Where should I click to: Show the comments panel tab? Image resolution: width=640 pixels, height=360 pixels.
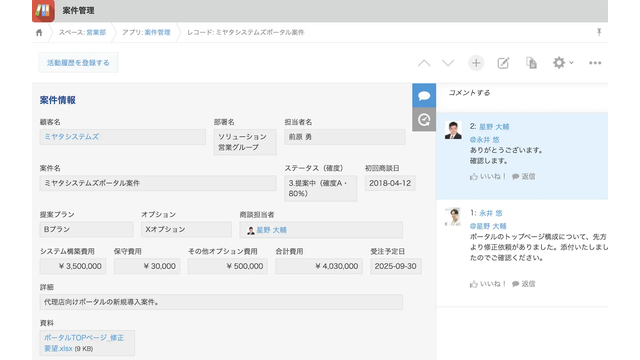424,96
